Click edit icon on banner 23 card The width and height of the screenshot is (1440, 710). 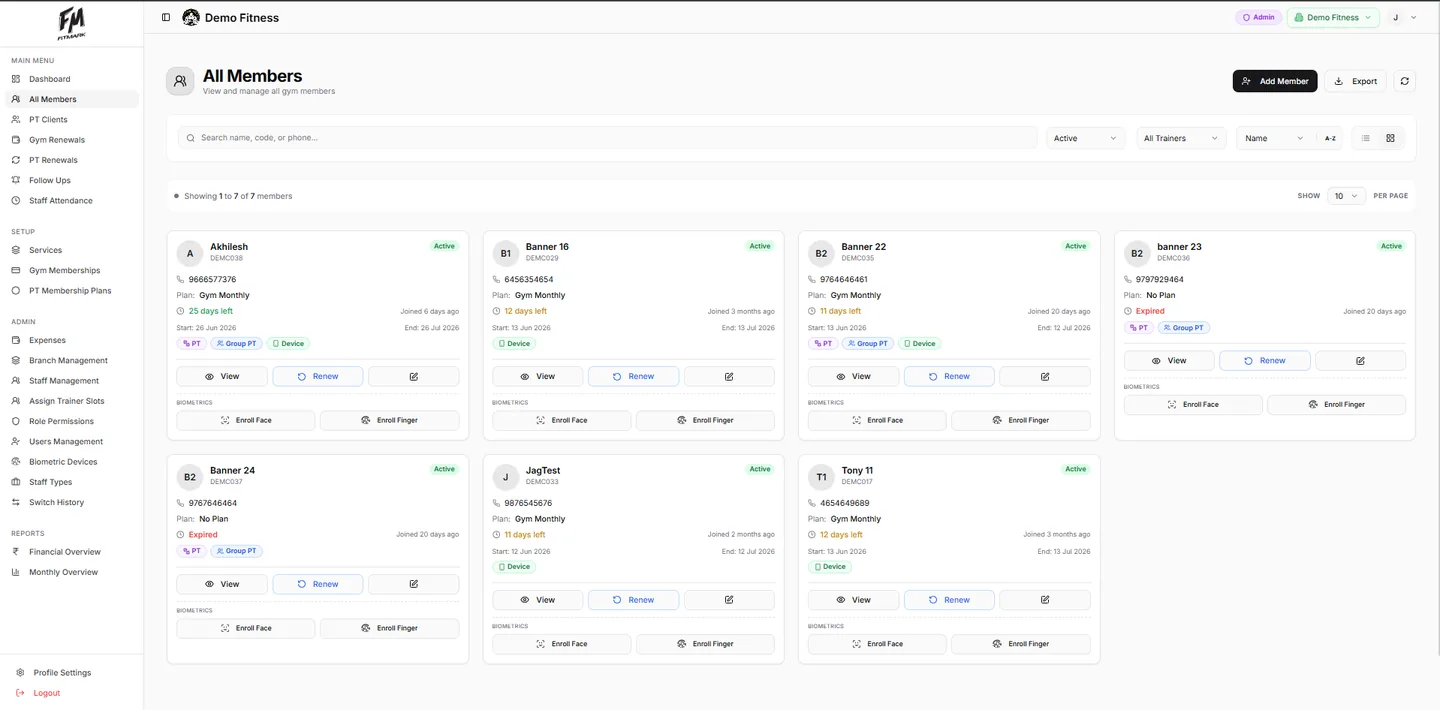pos(1360,360)
